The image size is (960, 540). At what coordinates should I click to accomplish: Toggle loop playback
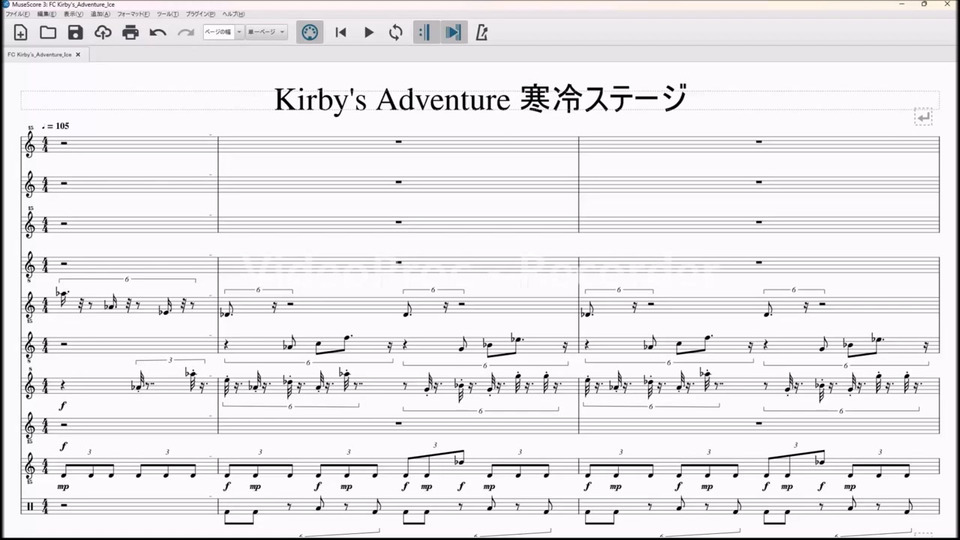tap(396, 32)
